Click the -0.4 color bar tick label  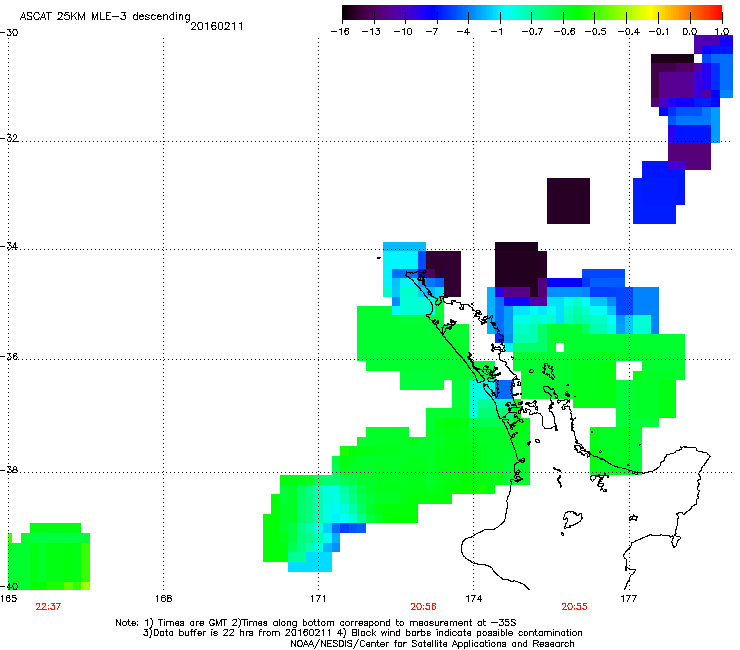point(629,32)
